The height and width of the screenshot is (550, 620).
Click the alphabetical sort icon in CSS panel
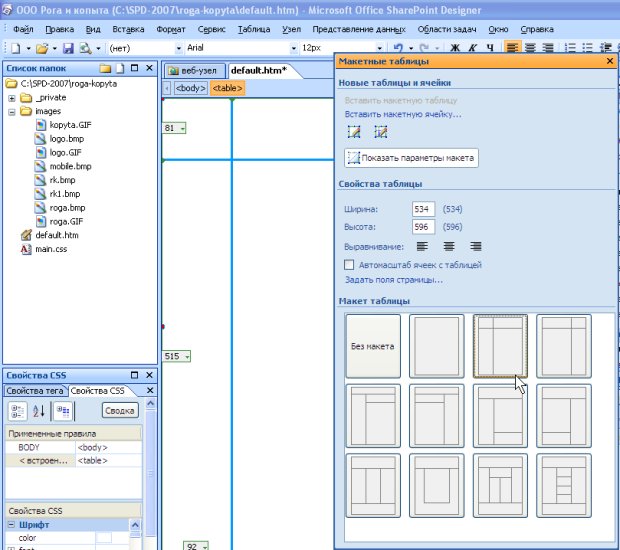point(40,411)
